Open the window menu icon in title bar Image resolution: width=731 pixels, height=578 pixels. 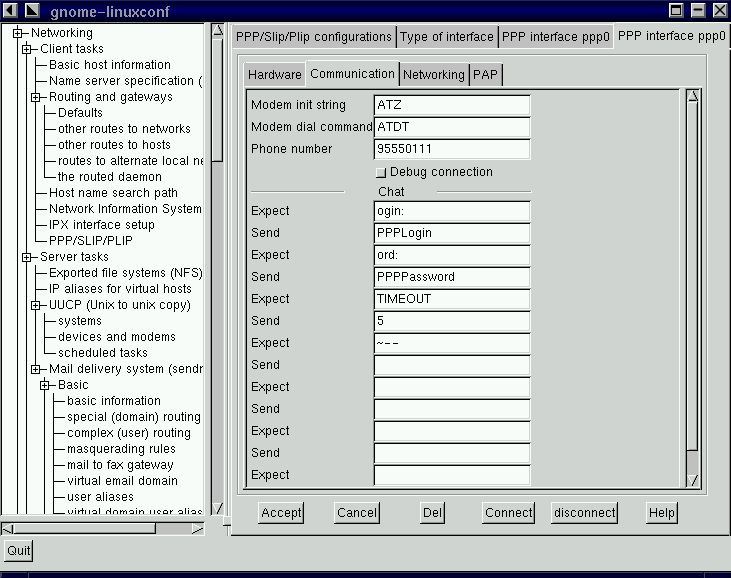(10, 10)
